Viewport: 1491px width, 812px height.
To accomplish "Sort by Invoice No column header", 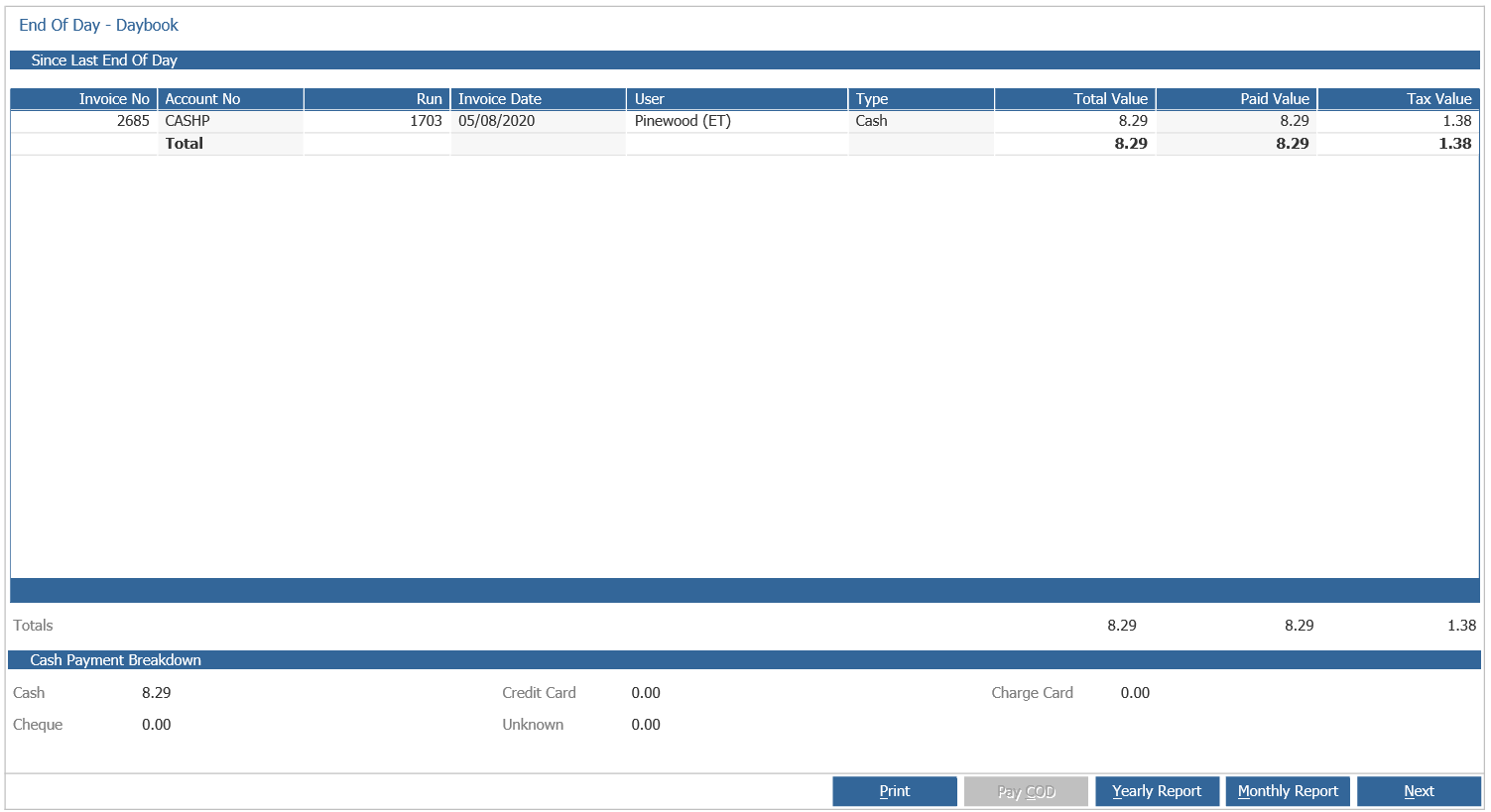I will click(x=84, y=99).
